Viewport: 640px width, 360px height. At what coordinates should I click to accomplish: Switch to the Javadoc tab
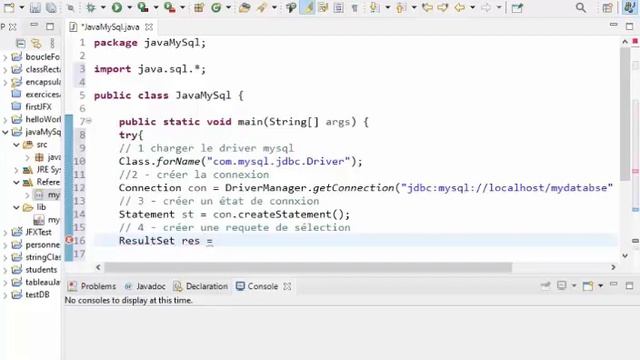145,286
